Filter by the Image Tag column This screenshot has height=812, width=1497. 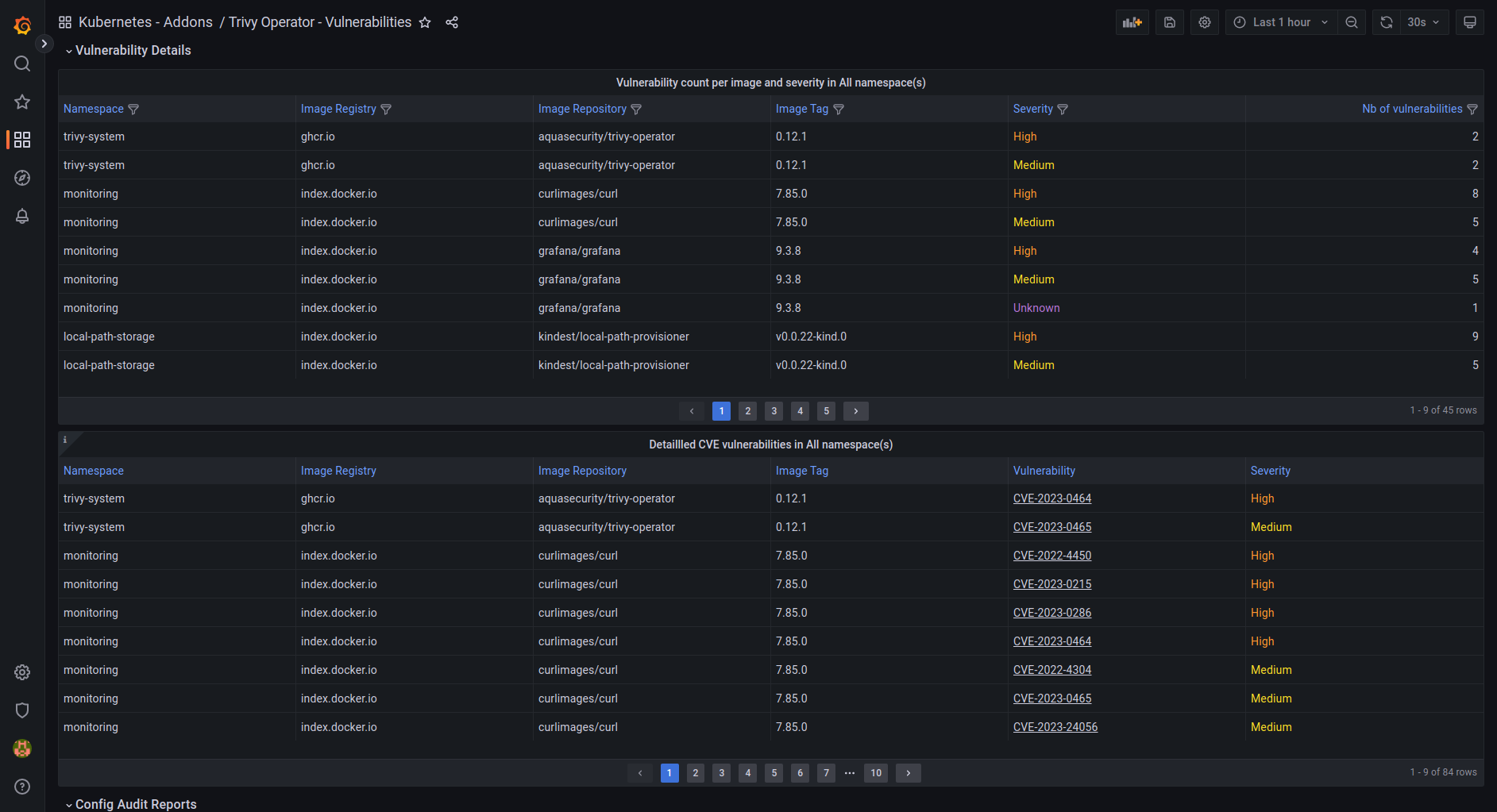839,110
